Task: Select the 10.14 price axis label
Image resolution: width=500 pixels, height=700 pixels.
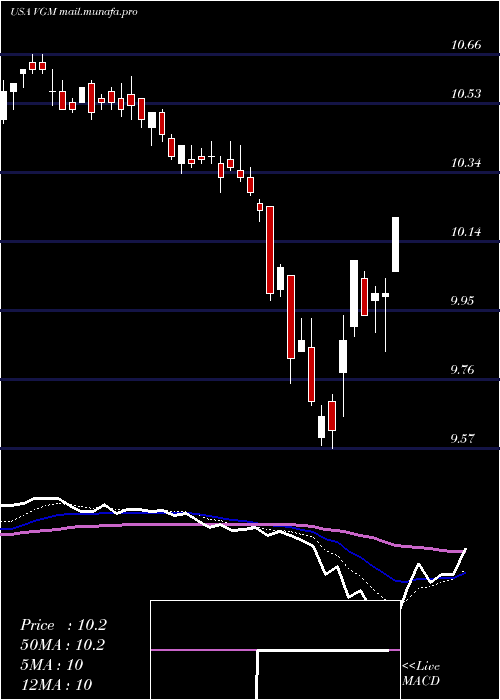Action: 466,232
